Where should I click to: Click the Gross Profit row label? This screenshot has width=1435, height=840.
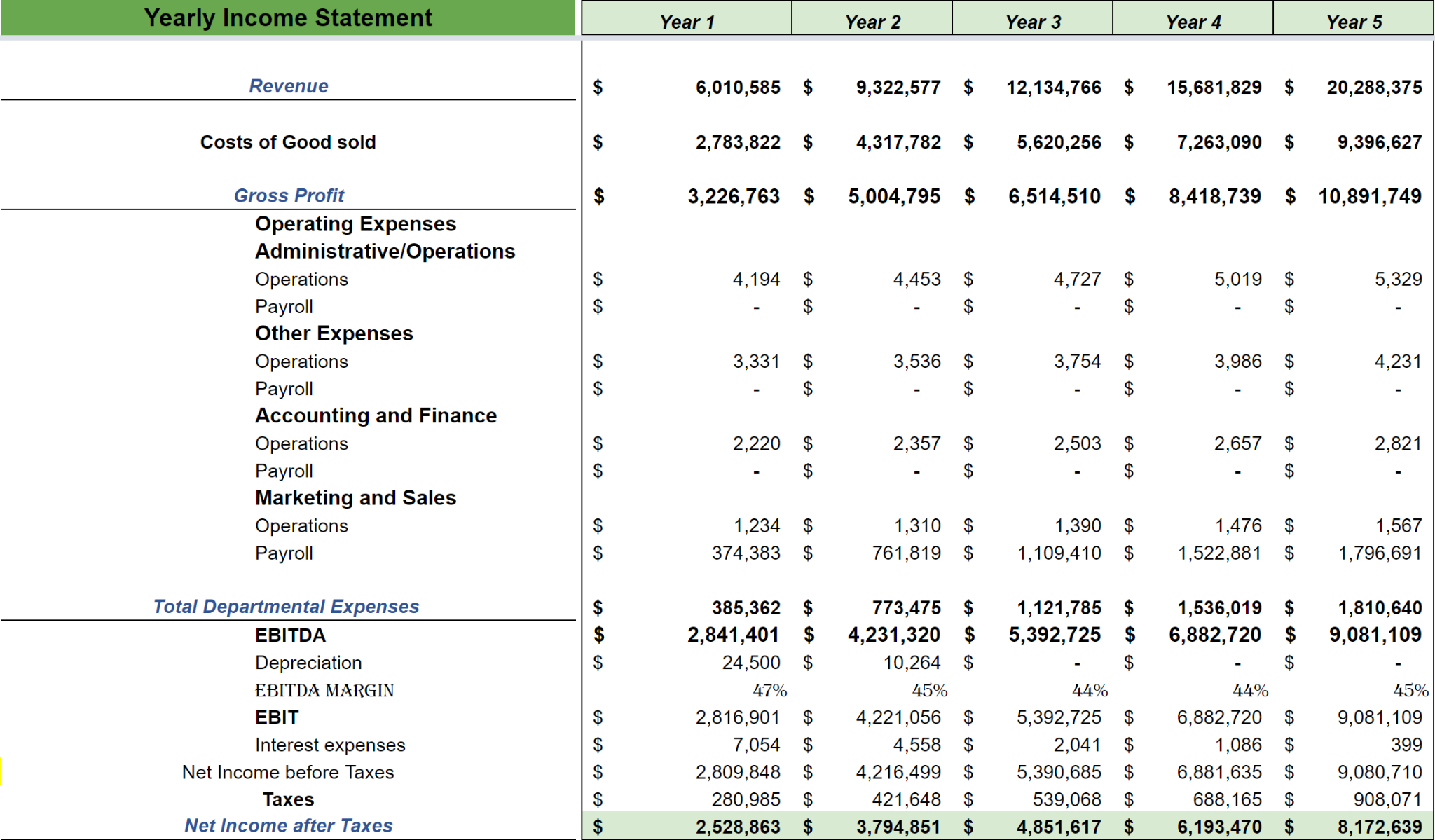(289, 195)
